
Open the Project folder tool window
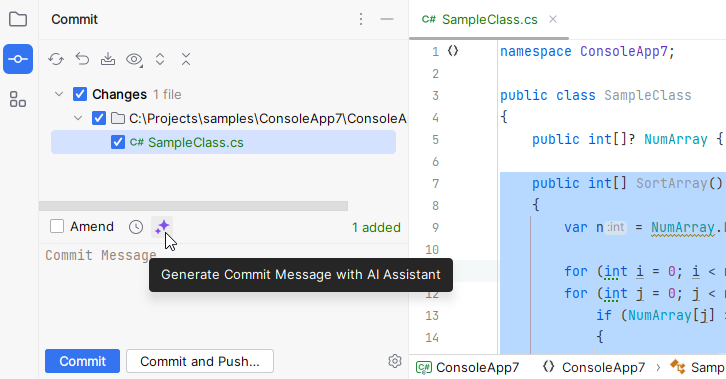click(18, 19)
